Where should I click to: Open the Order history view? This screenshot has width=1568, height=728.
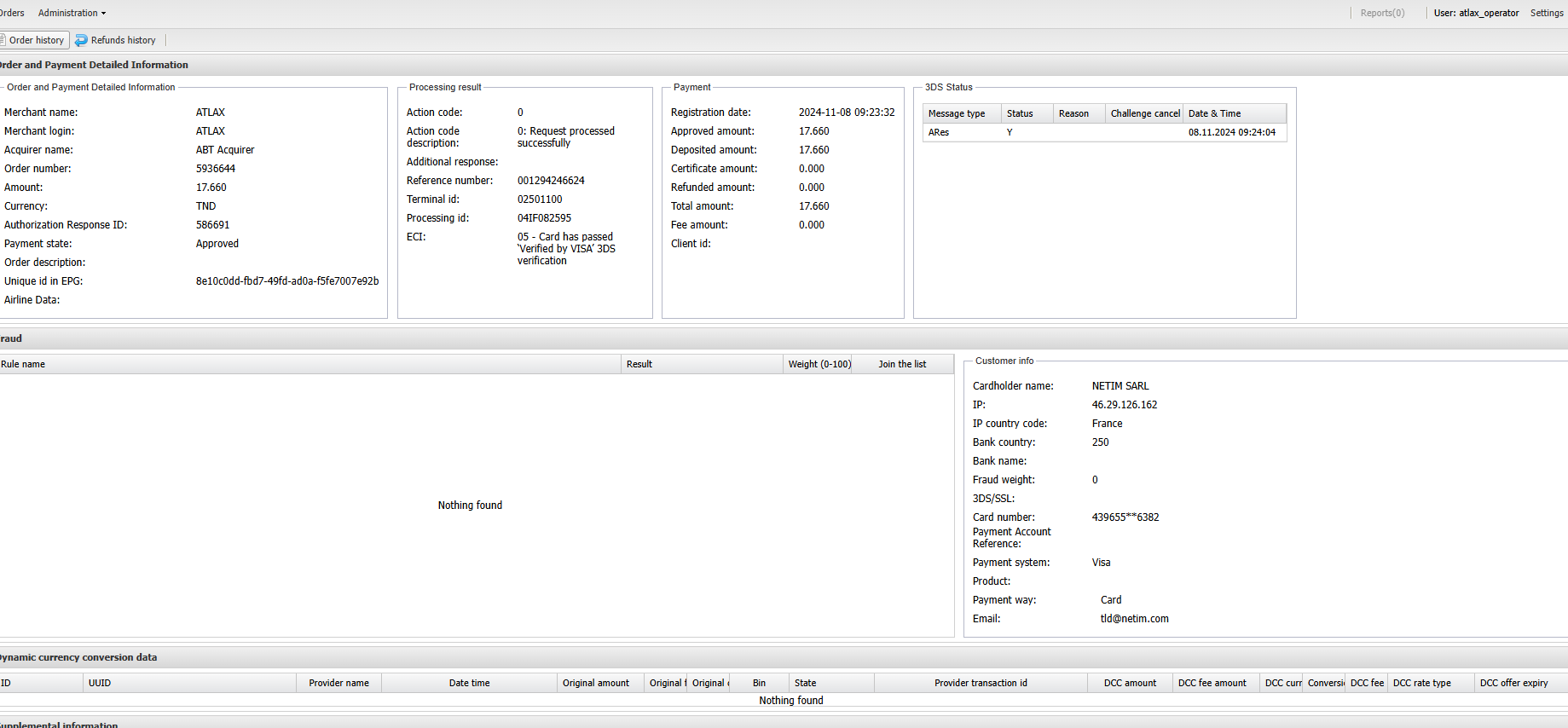coord(35,40)
